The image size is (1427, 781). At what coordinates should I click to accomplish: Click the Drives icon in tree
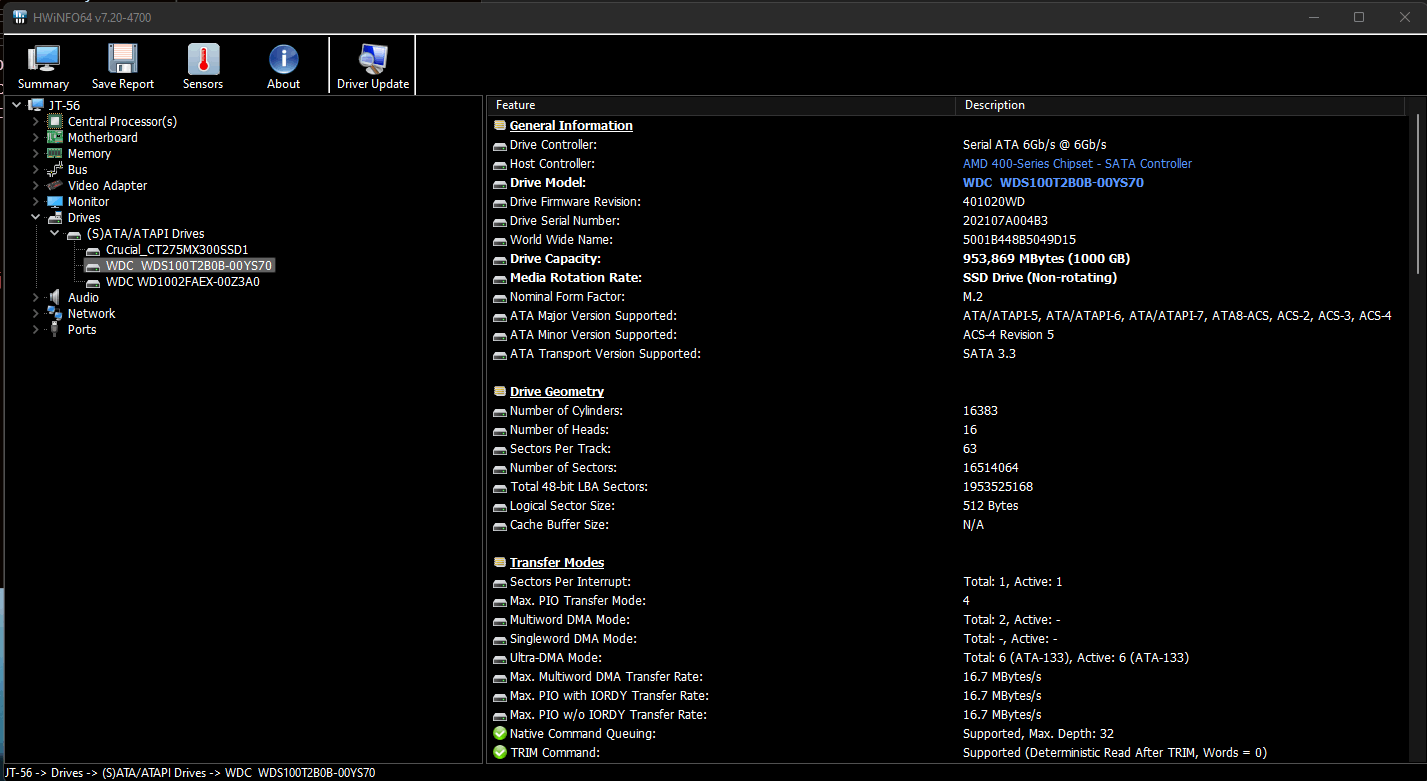point(56,217)
